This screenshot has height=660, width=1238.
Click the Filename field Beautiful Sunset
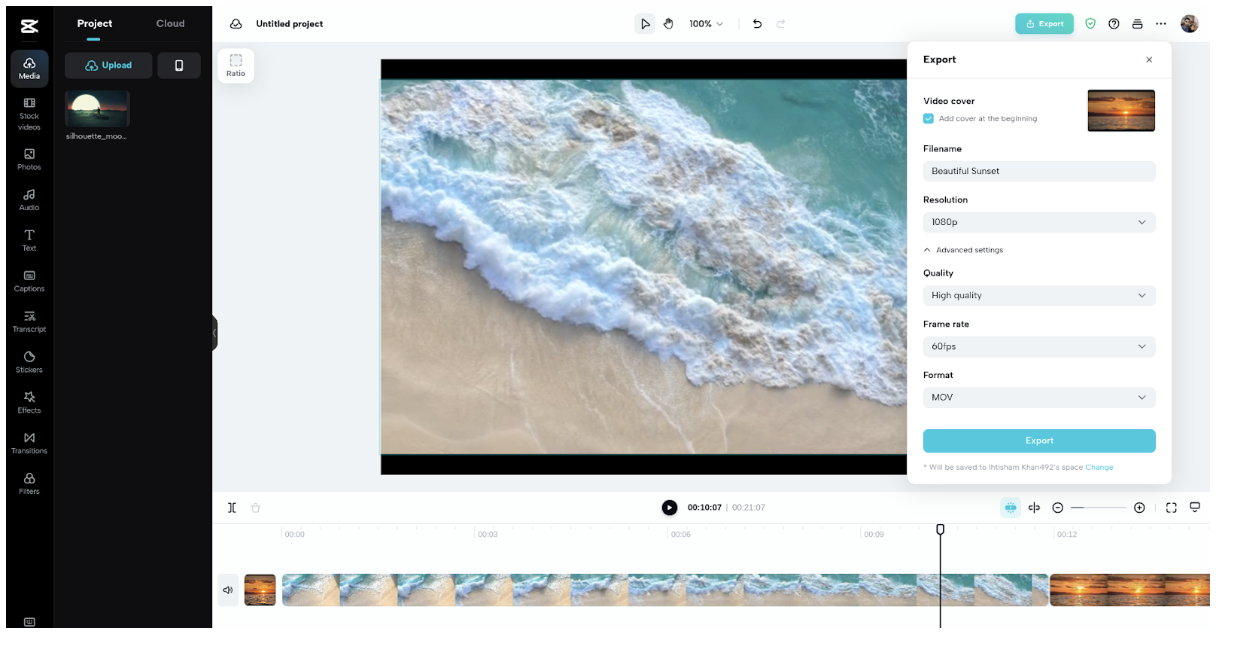(1039, 171)
